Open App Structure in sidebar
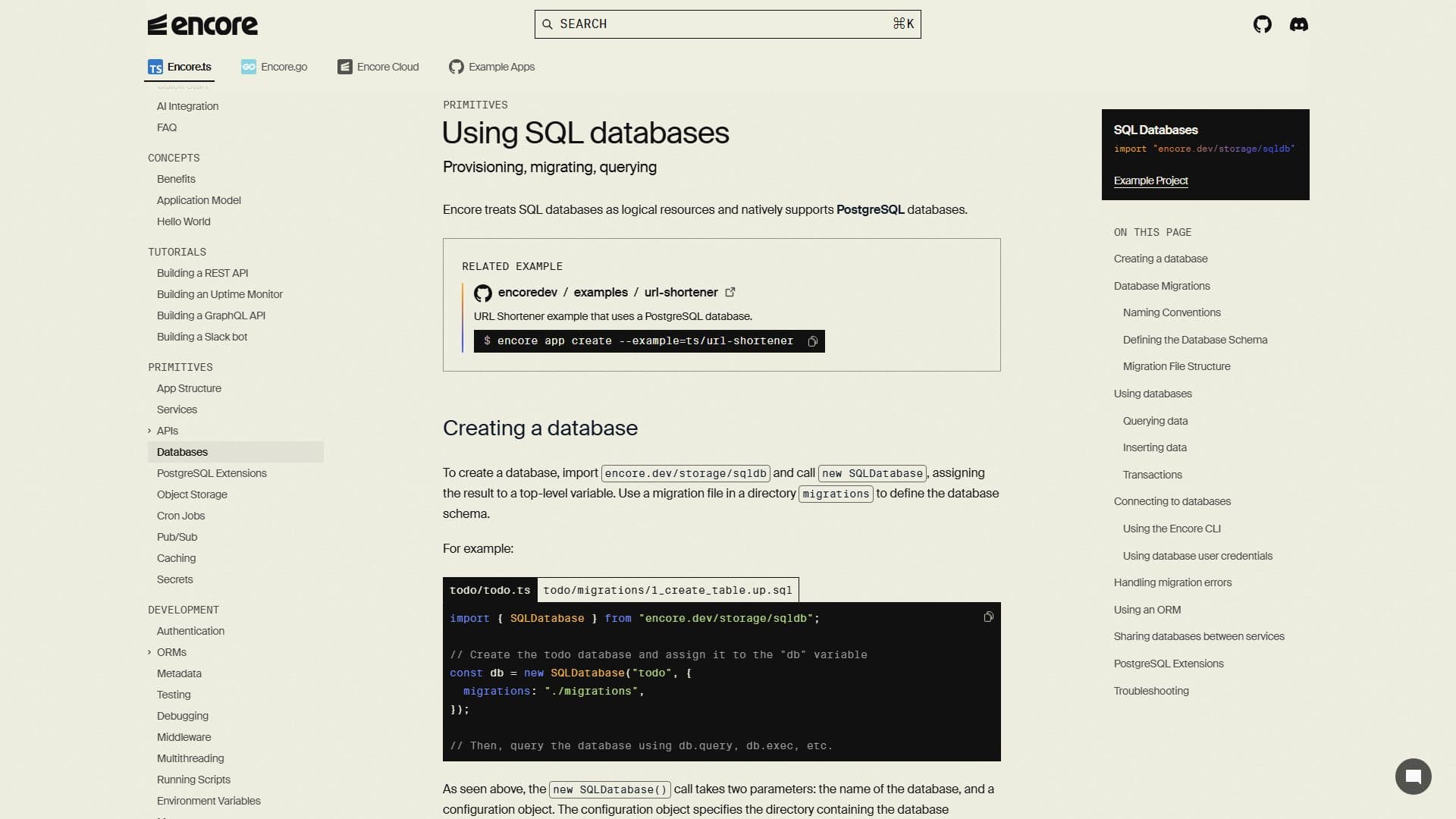 tap(189, 388)
